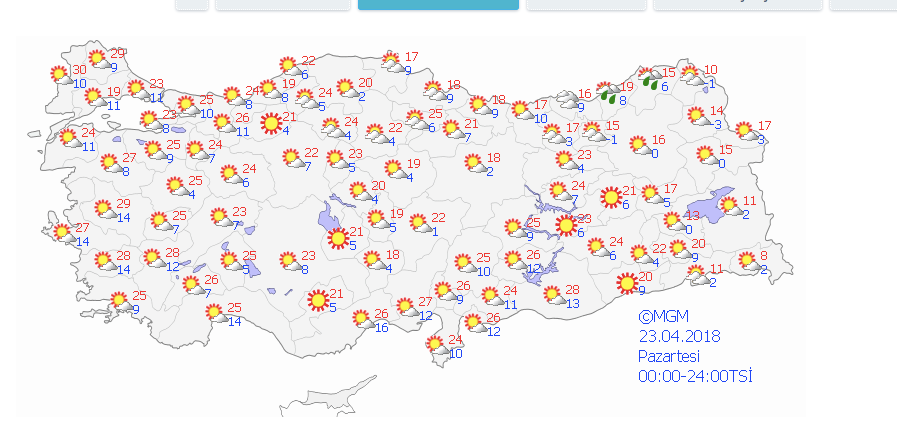Click the sunny icon showing 21 and 4

tap(270, 124)
